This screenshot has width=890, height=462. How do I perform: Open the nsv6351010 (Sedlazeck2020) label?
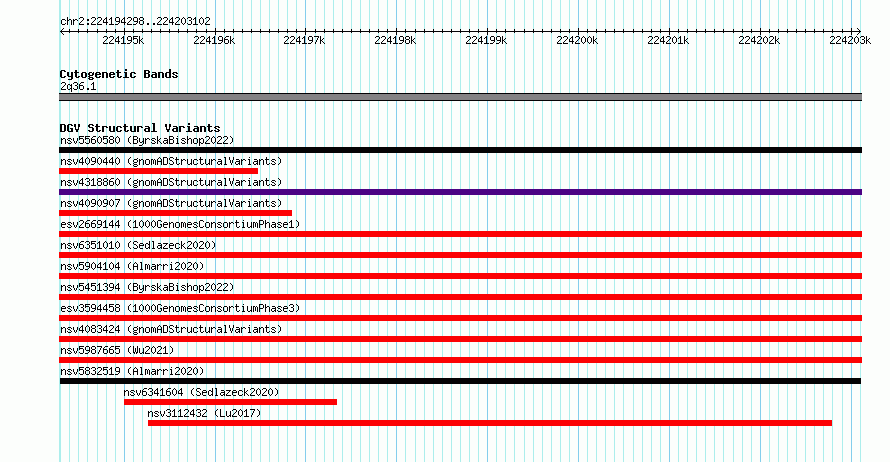[x=138, y=245]
